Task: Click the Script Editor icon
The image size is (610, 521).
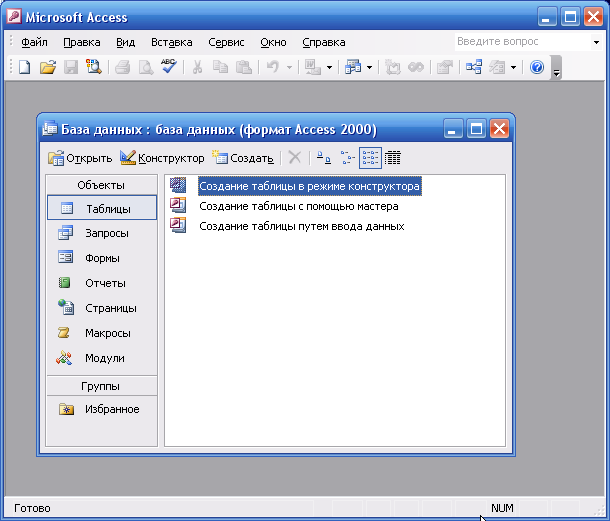Action: (416, 67)
